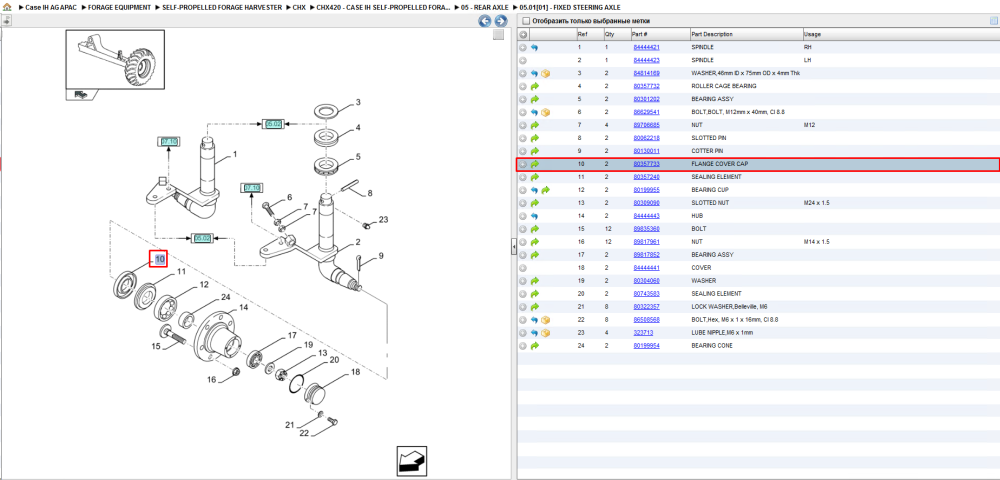Select the 'SEALING ELEMENT' text on ref 20 row

click(716, 294)
